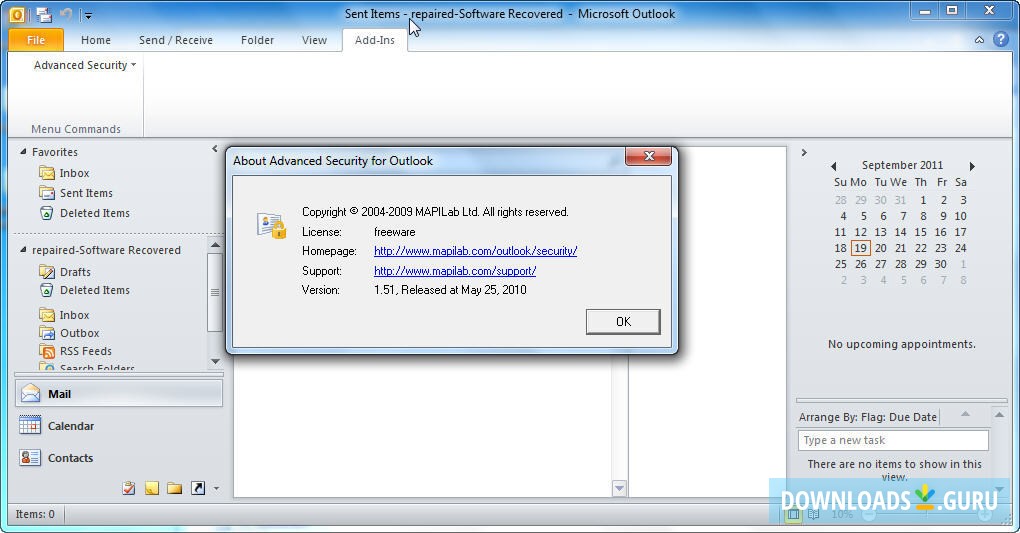Expand the To-Do Bar with the chevron
The width and height of the screenshot is (1020, 533).
[804, 152]
